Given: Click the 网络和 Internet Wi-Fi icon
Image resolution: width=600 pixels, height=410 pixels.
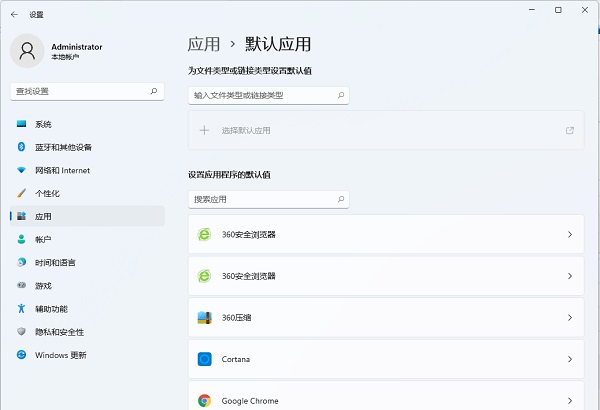Looking at the screenshot, I should click(x=21, y=170).
